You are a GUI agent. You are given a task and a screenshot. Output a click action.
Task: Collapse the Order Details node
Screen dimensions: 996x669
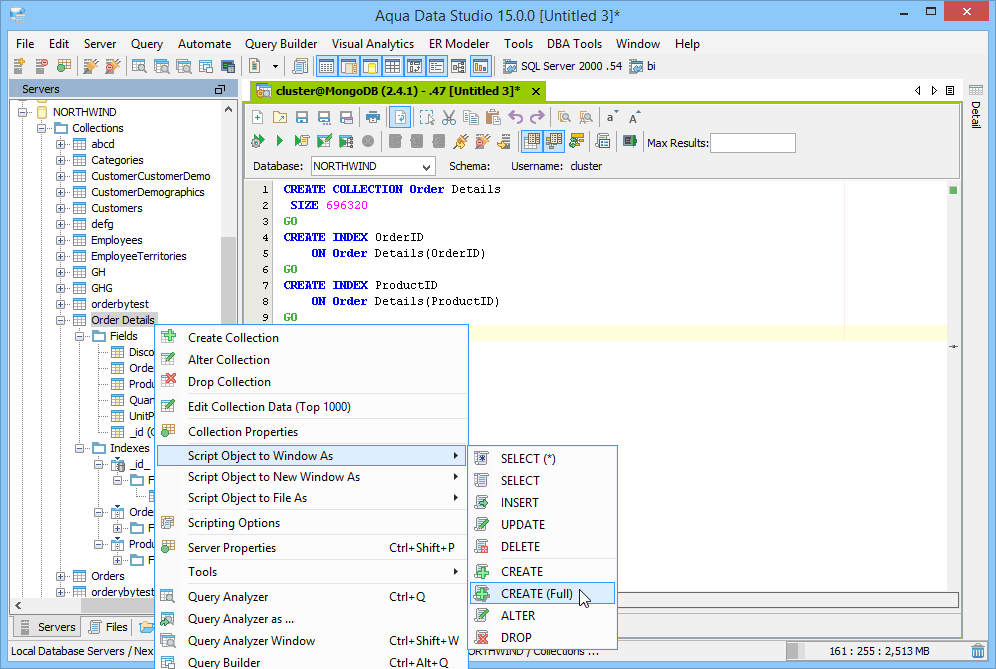coord(60,321)
